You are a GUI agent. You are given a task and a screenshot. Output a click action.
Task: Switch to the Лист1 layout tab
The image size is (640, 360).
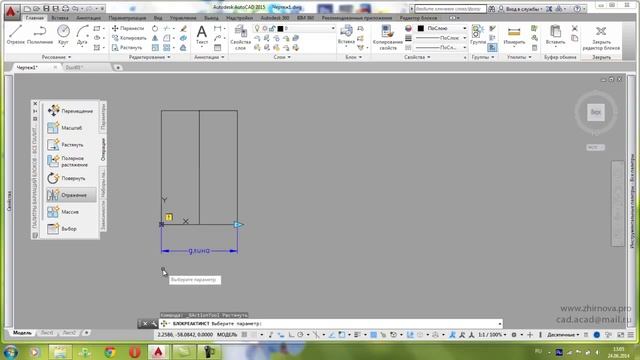tap(47, 333)
